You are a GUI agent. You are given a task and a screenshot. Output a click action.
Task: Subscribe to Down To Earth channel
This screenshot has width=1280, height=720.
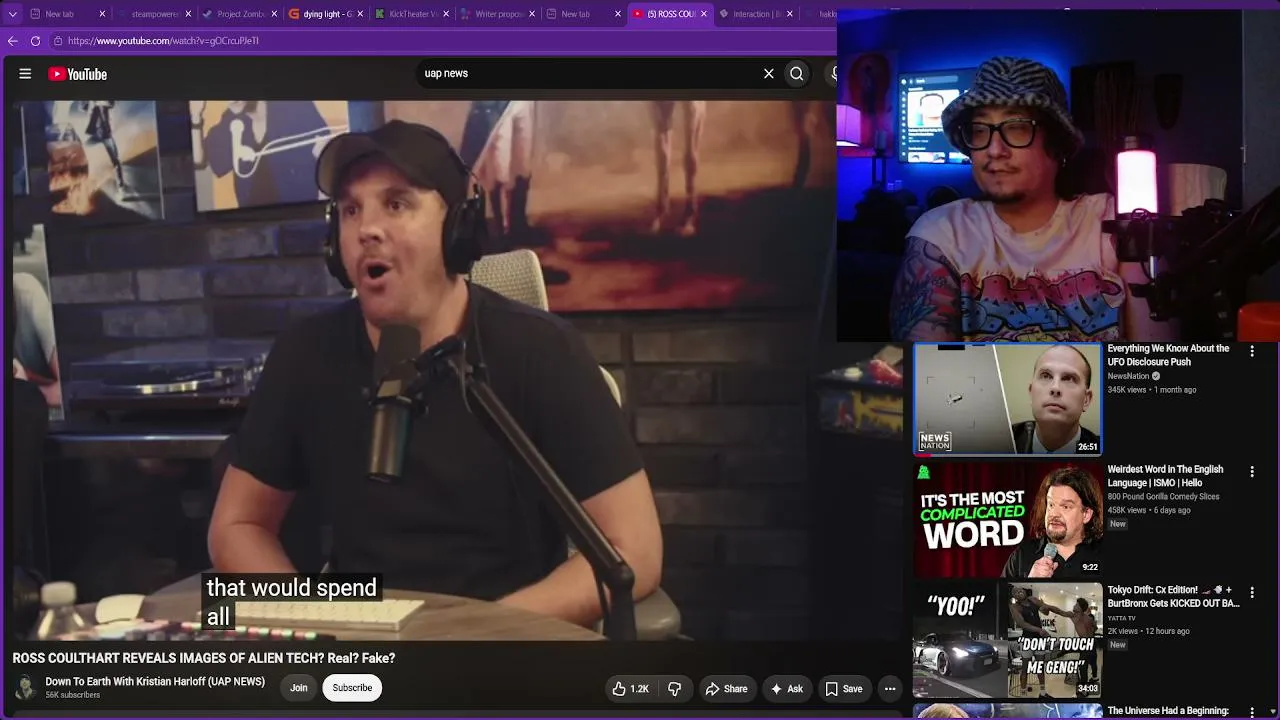pyautogui.click(x=352, y=688)
